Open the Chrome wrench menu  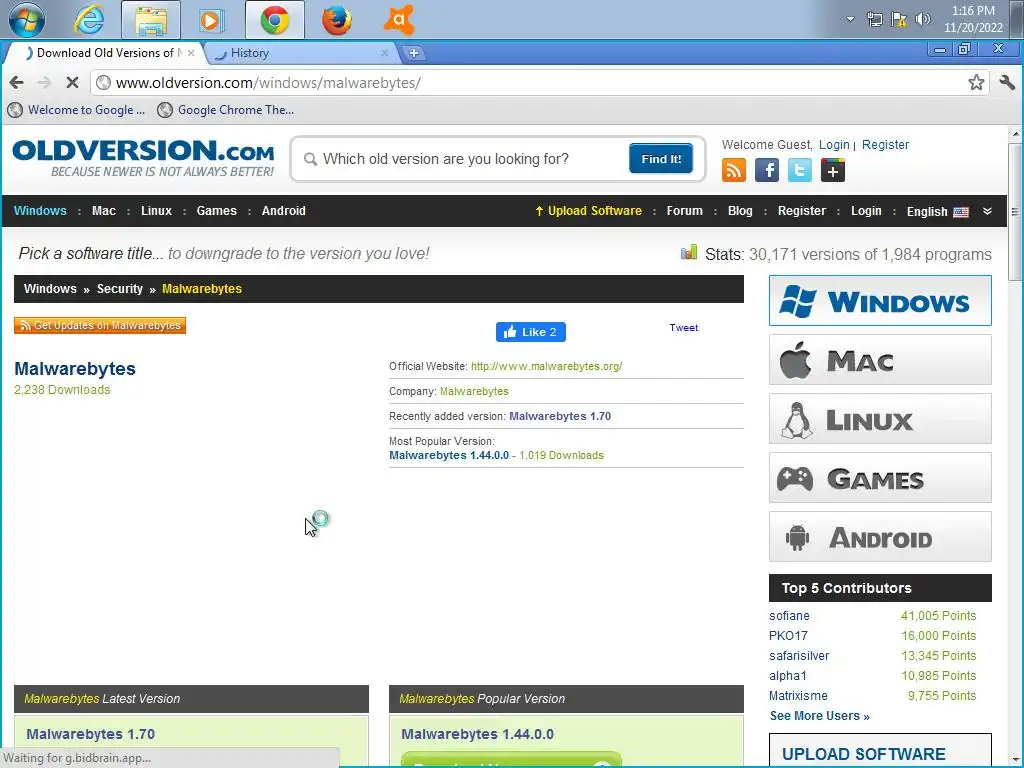pos(1007,82)
